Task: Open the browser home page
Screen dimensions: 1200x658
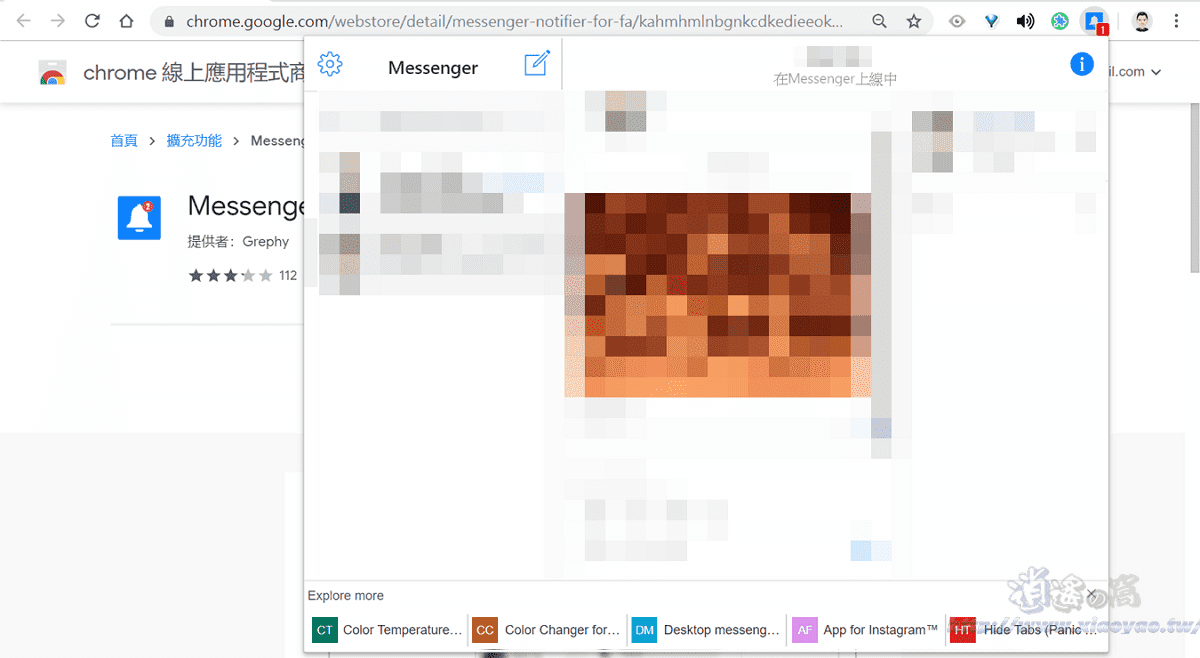Action: click(x=126, y=20)
